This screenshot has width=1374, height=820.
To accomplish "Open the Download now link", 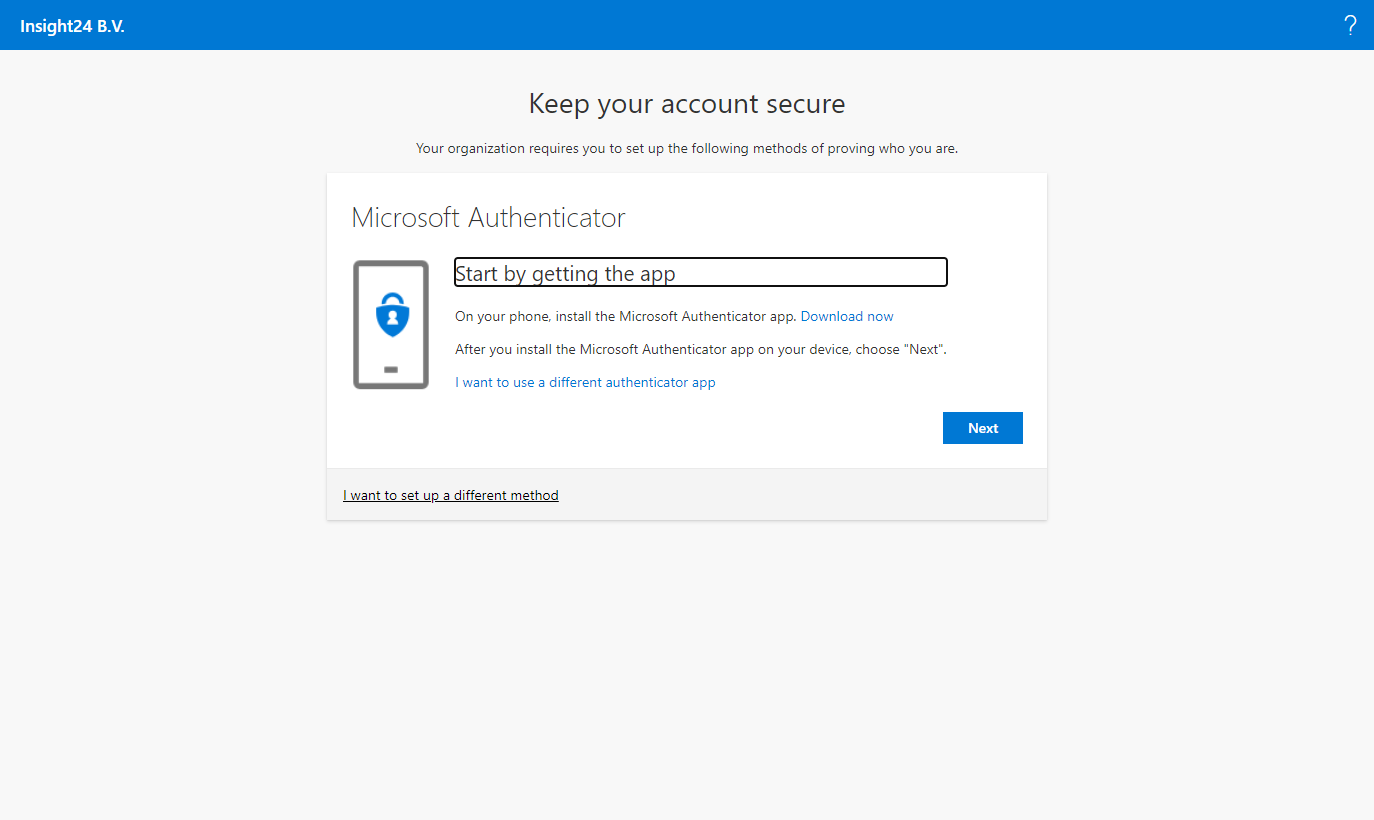I will pos(847,316).
